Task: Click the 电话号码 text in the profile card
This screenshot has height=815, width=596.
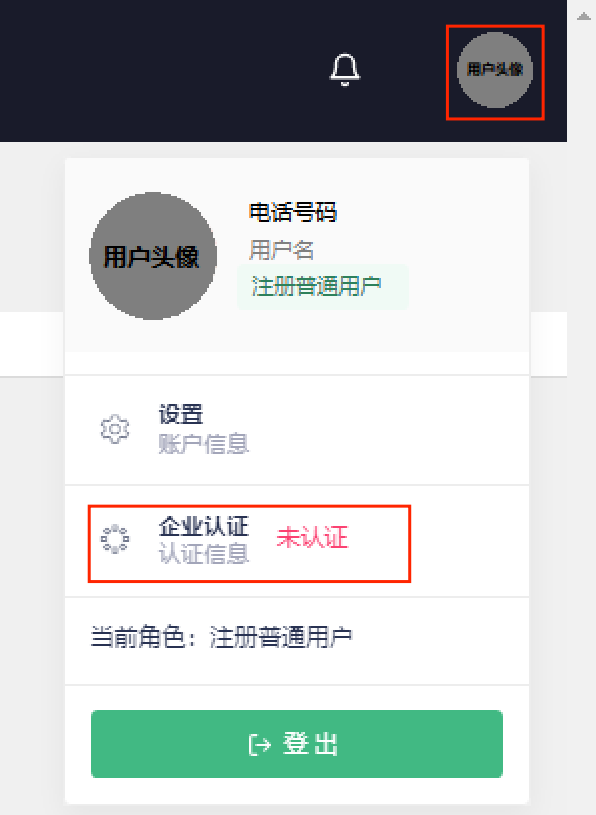Action: 293,213
